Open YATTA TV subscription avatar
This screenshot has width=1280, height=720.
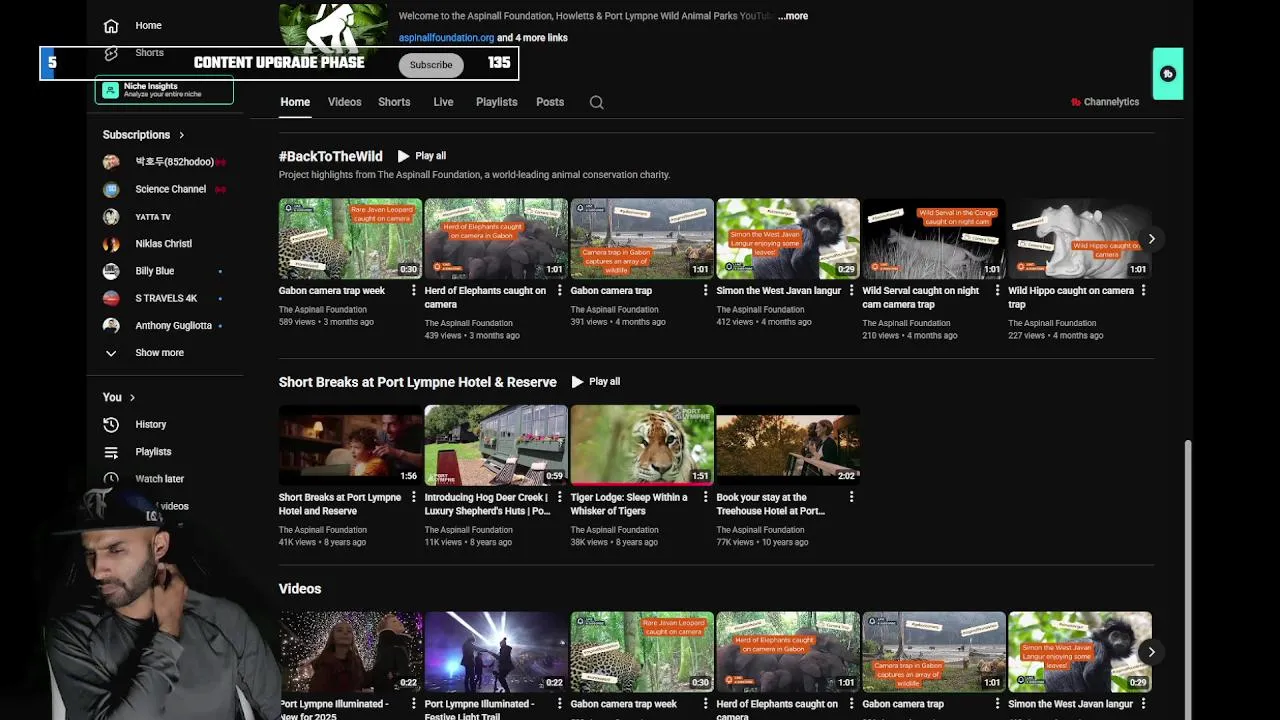point(111,216)
